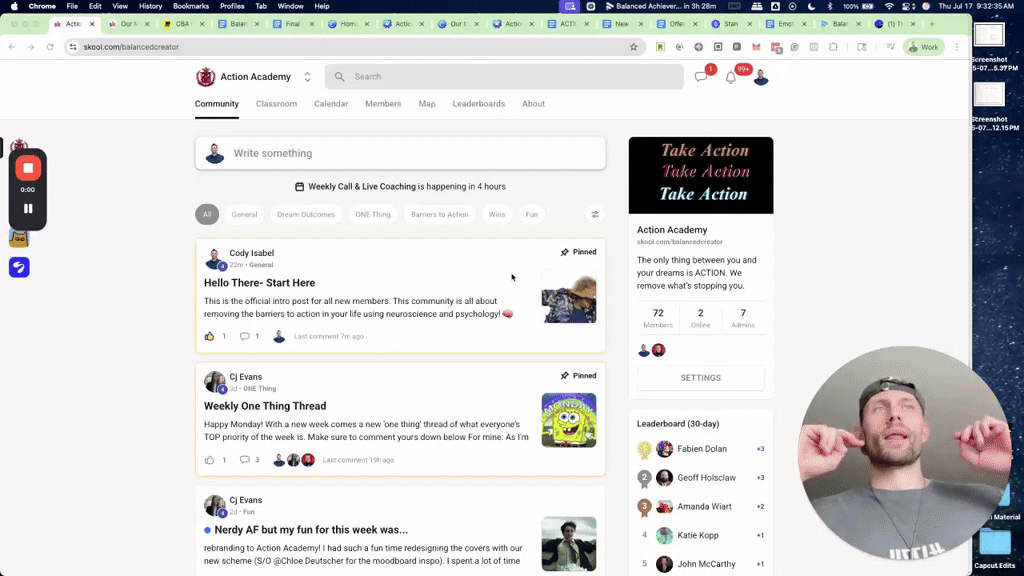
Task: Click into the Skool search field
Action: coord(504,77)
